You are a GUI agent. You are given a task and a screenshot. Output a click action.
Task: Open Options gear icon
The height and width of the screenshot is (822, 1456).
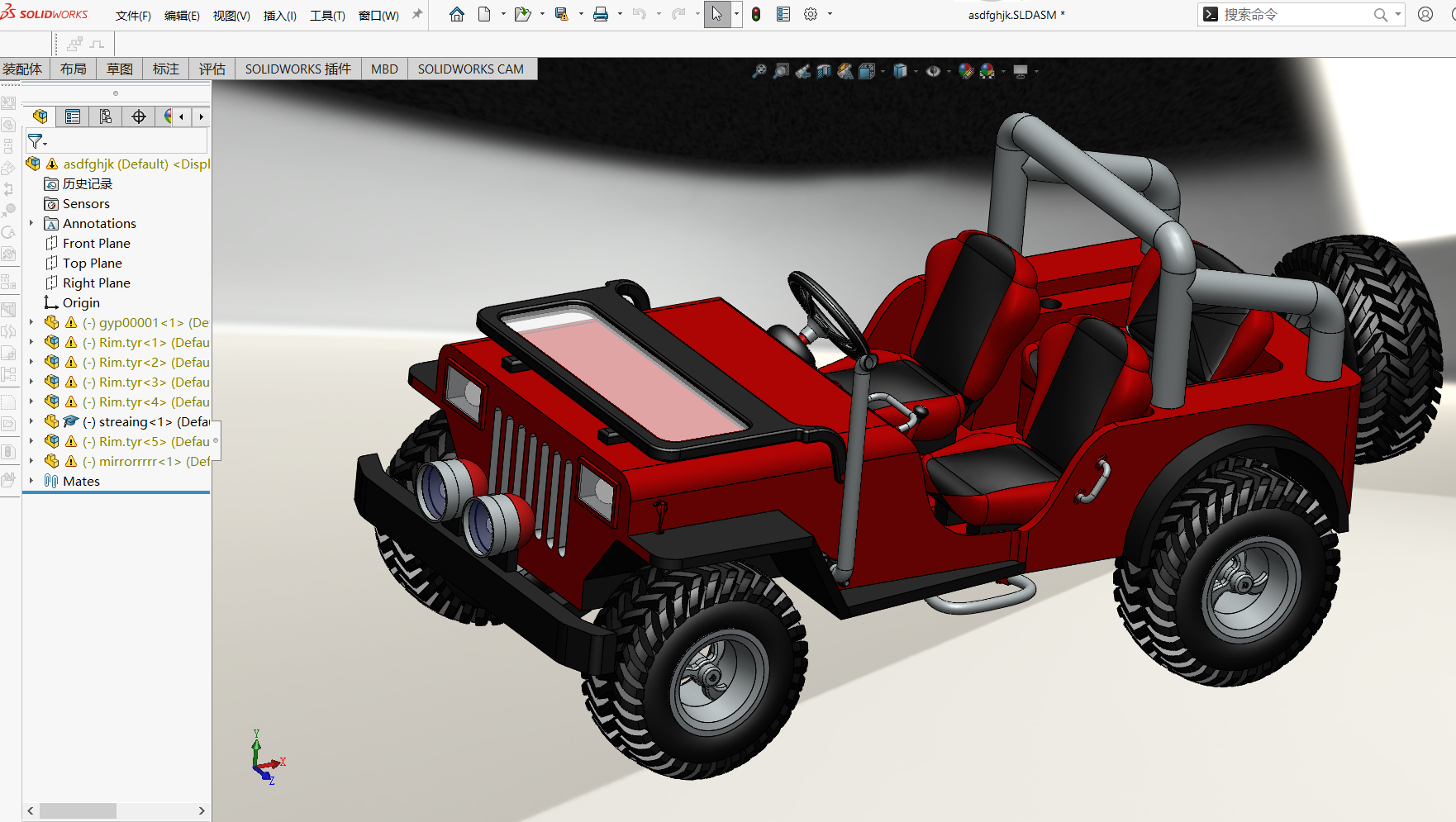click(811, 14)
